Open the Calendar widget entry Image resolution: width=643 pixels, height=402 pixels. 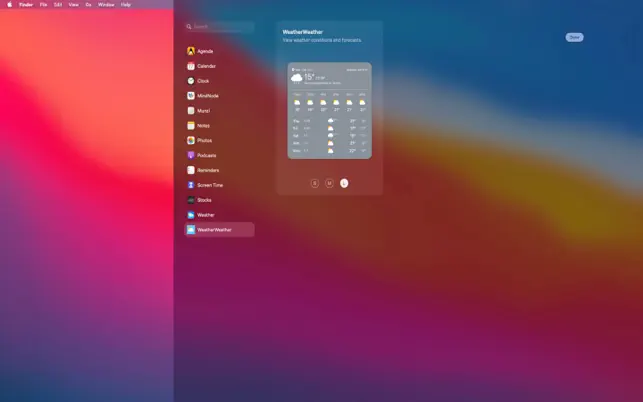206,66
